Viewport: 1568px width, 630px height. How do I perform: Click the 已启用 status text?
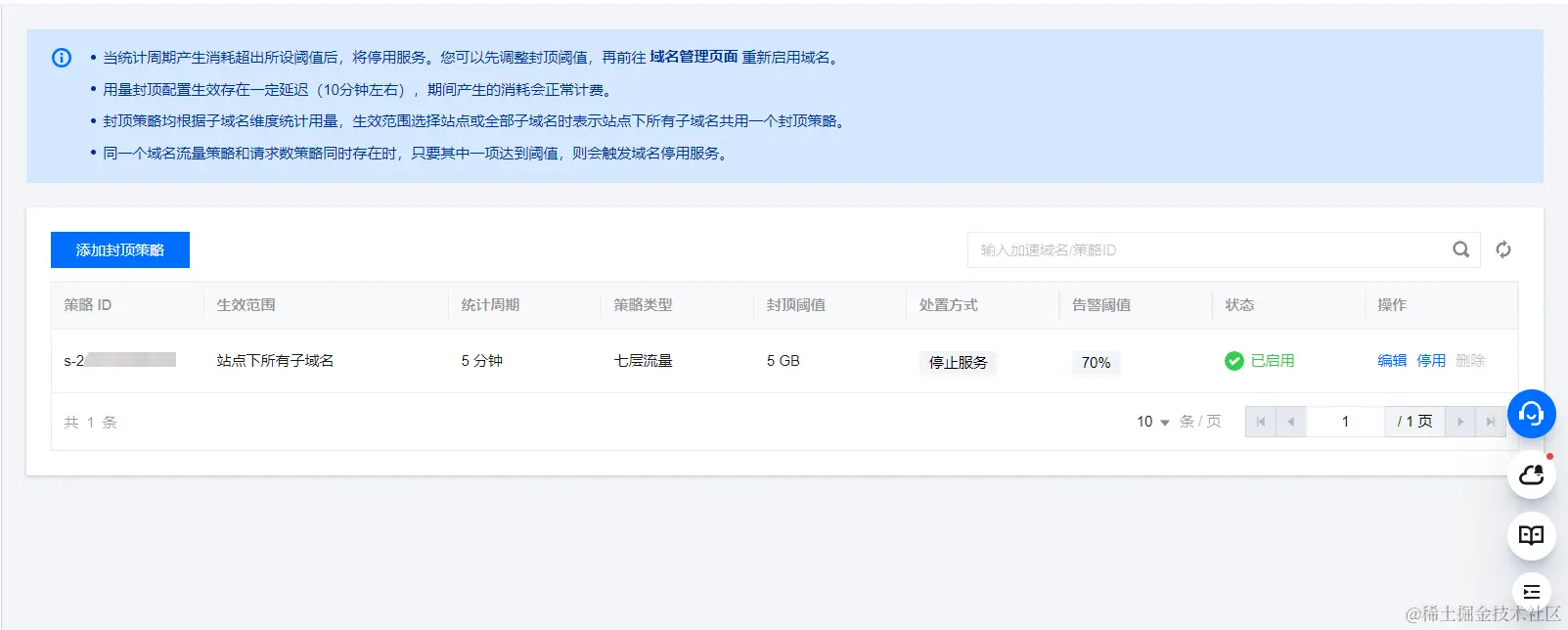1273,360
